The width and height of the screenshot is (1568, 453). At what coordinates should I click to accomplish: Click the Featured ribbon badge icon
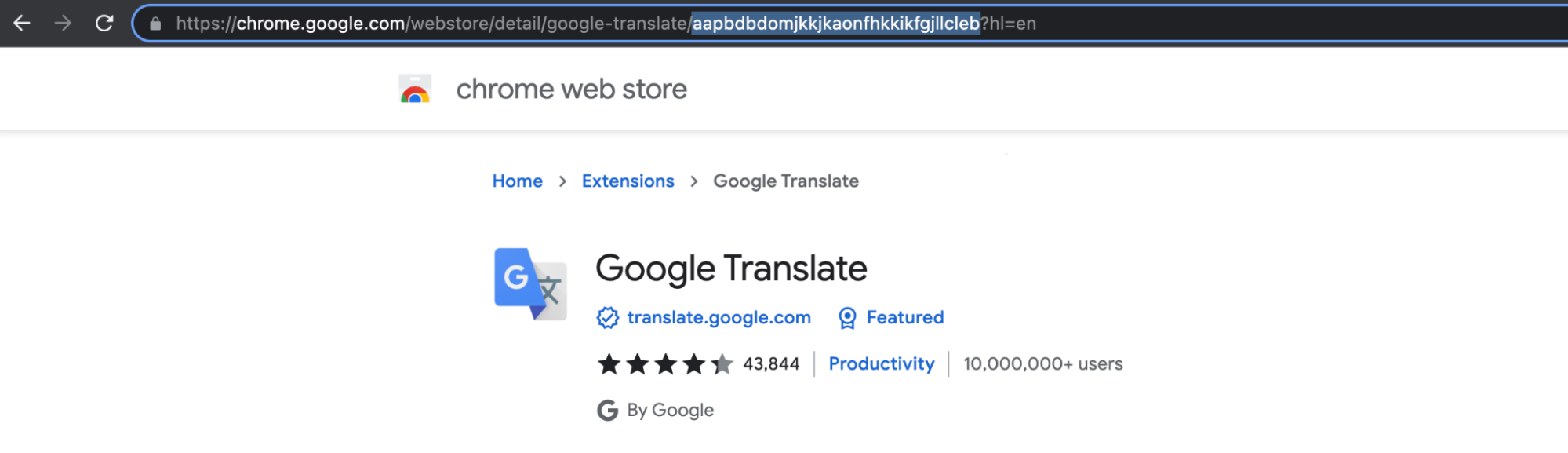tap(847, 318)
